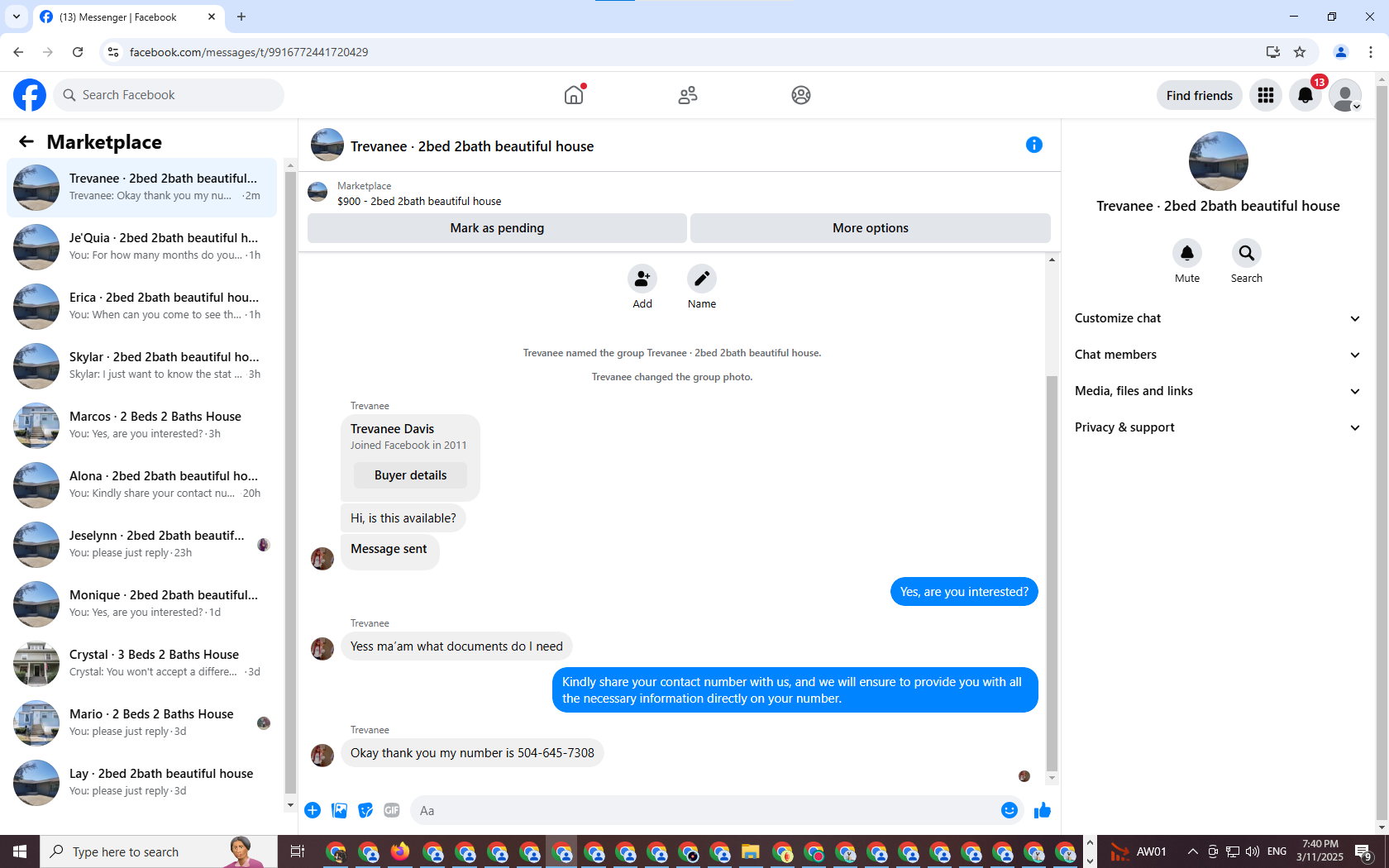
Task: Open Crystal 3 Beds 2 Baths House chat
Action: pos(142,664)
